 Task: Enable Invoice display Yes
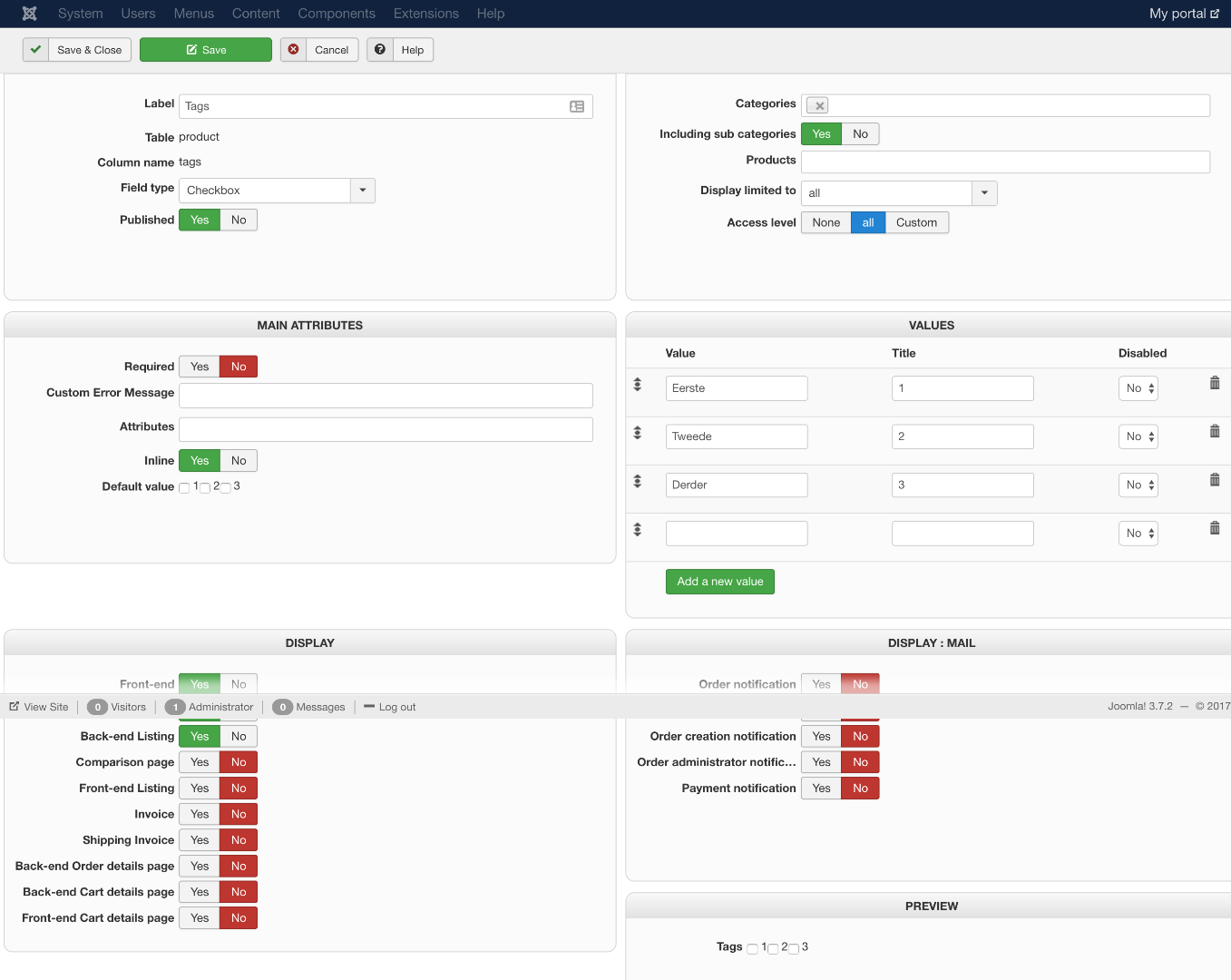[200, 814]
